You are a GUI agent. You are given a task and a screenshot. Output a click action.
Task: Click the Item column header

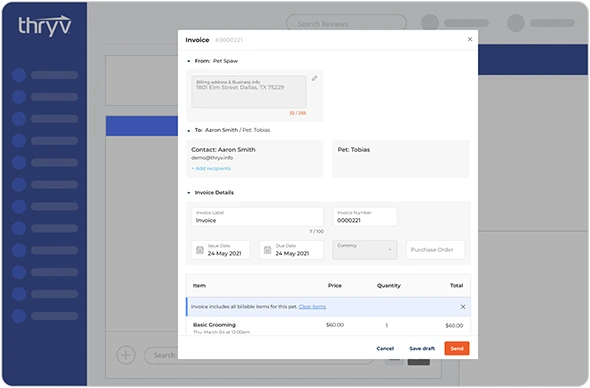[x=199, y=286]
